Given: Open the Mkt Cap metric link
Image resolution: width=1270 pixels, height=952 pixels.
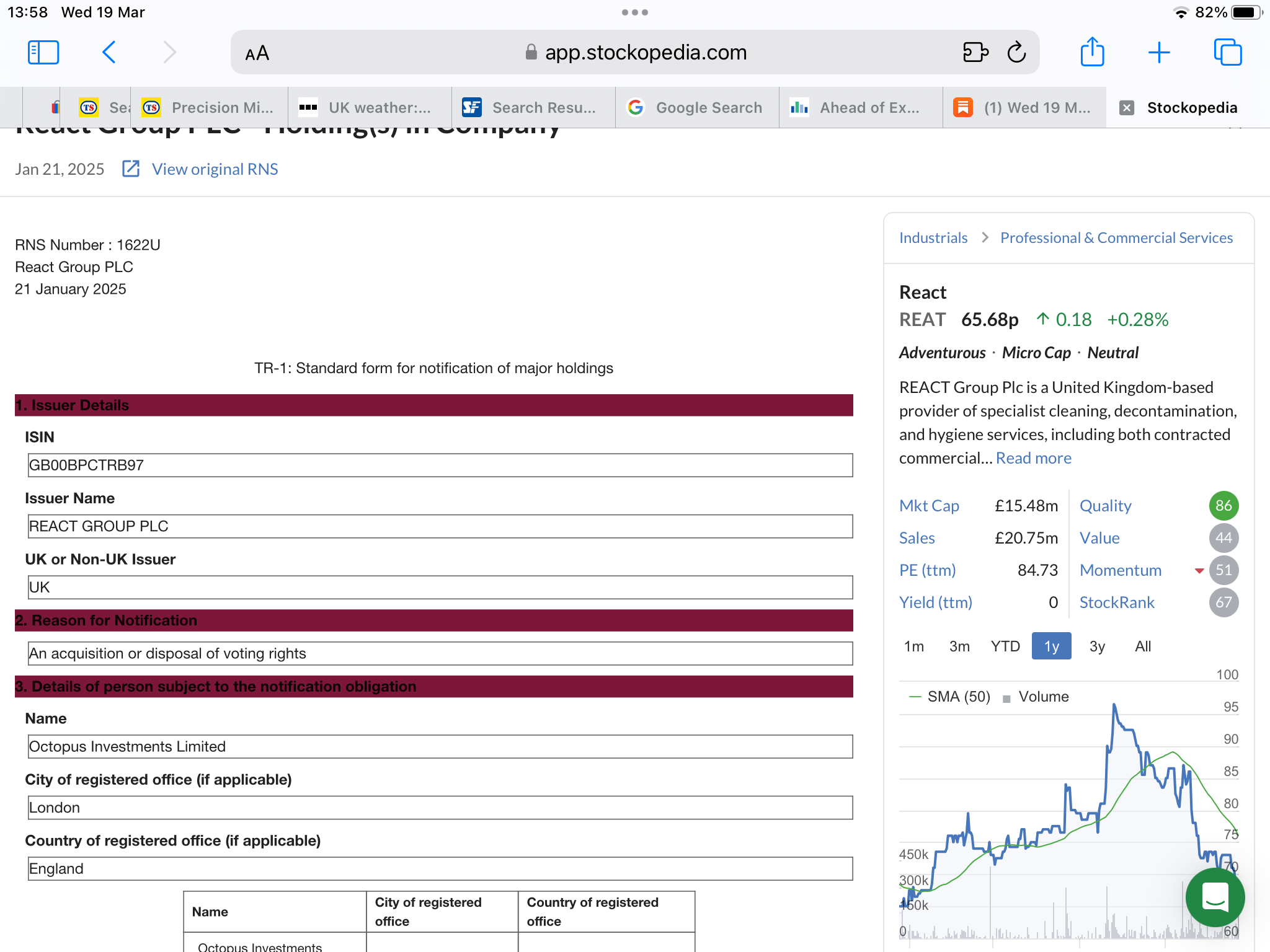Looking at the screenshot, I should [x=929, y=506].
